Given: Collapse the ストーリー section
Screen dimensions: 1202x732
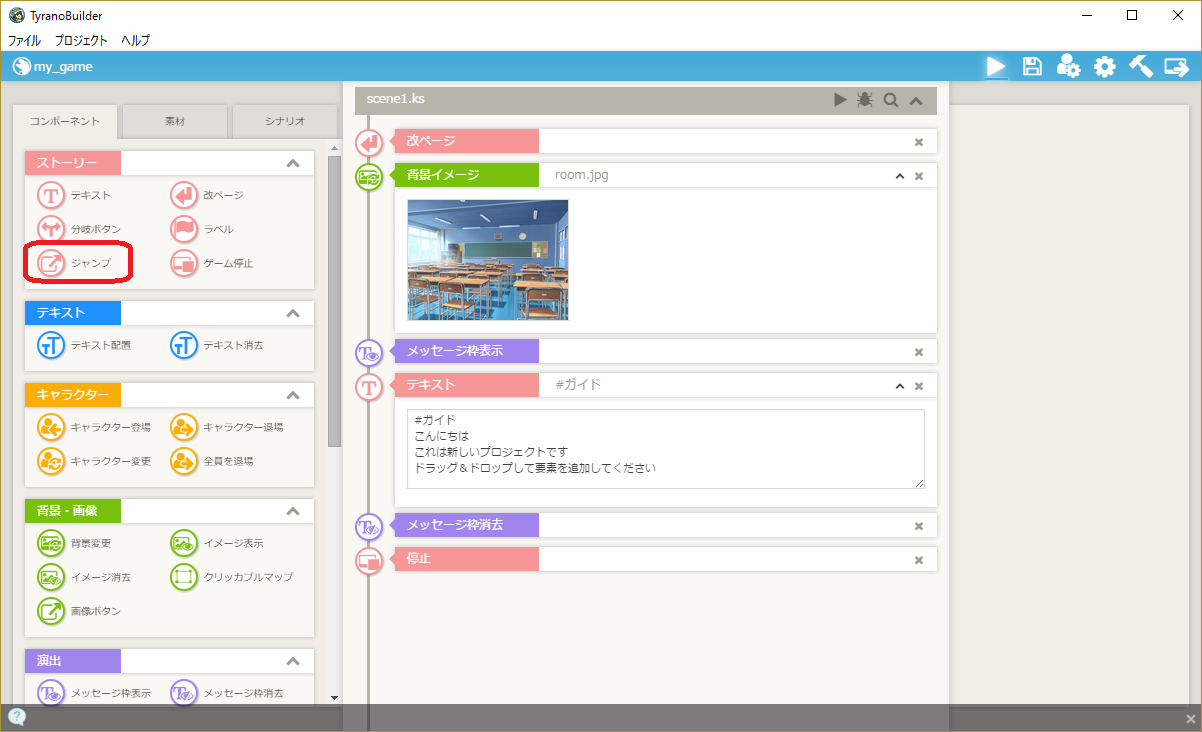Looking at the screenshot, I should 293,163.
